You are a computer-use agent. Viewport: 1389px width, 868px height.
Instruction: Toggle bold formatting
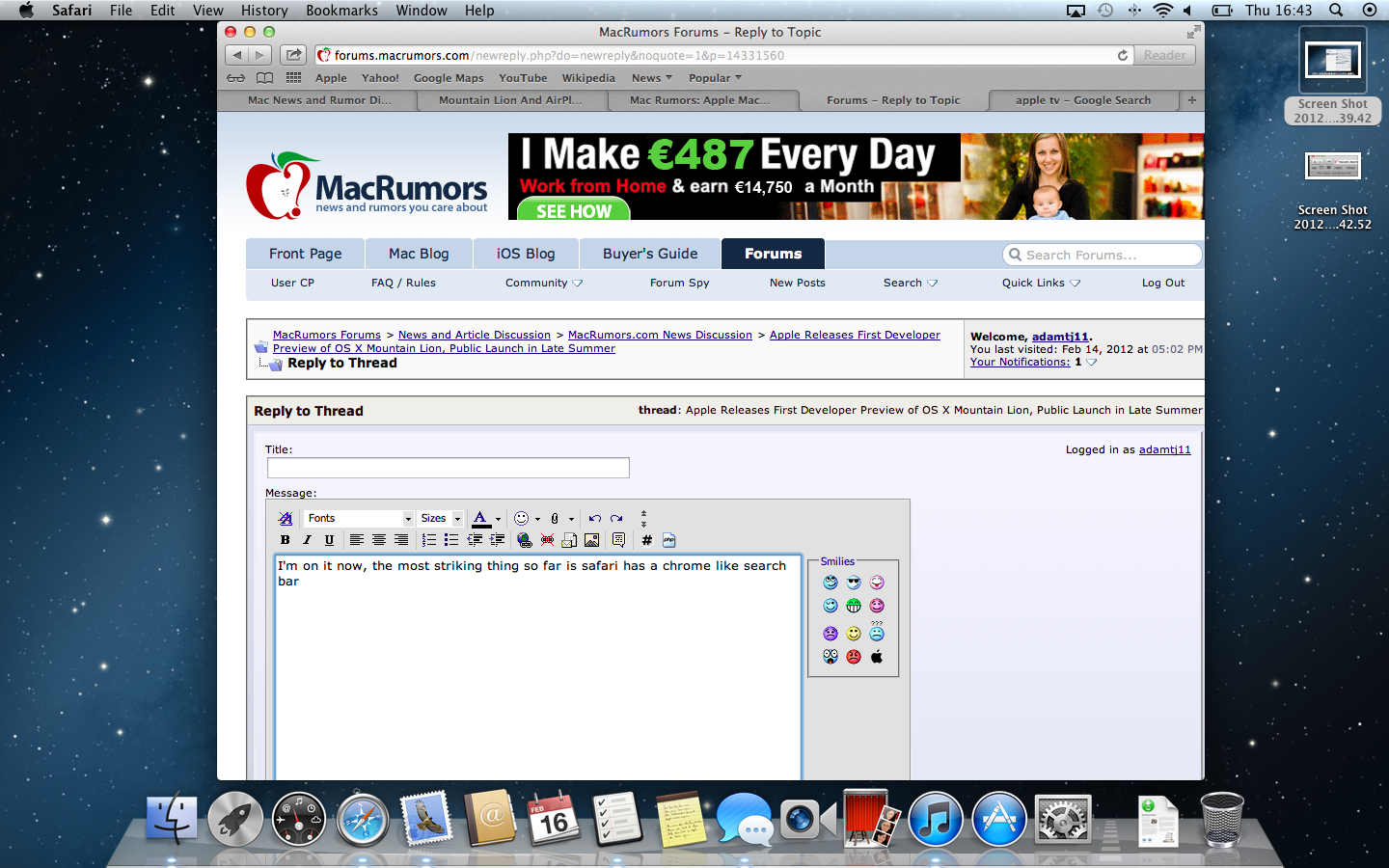pyautogui.click(x=285, y=540)
